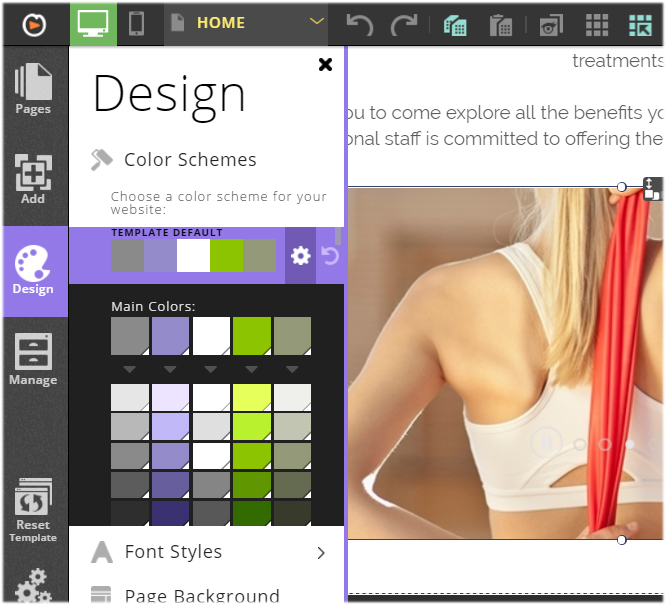Select the darkest green bottom-row shade

pyautogui.click(x=252, y=513)
